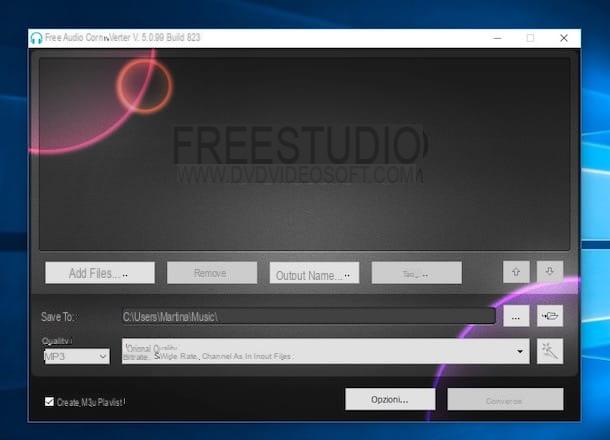The width and height of the screenshot is (610, 440).
Task: Toggle the Create M3u Playlist checkbox
Action: (49, 401)
